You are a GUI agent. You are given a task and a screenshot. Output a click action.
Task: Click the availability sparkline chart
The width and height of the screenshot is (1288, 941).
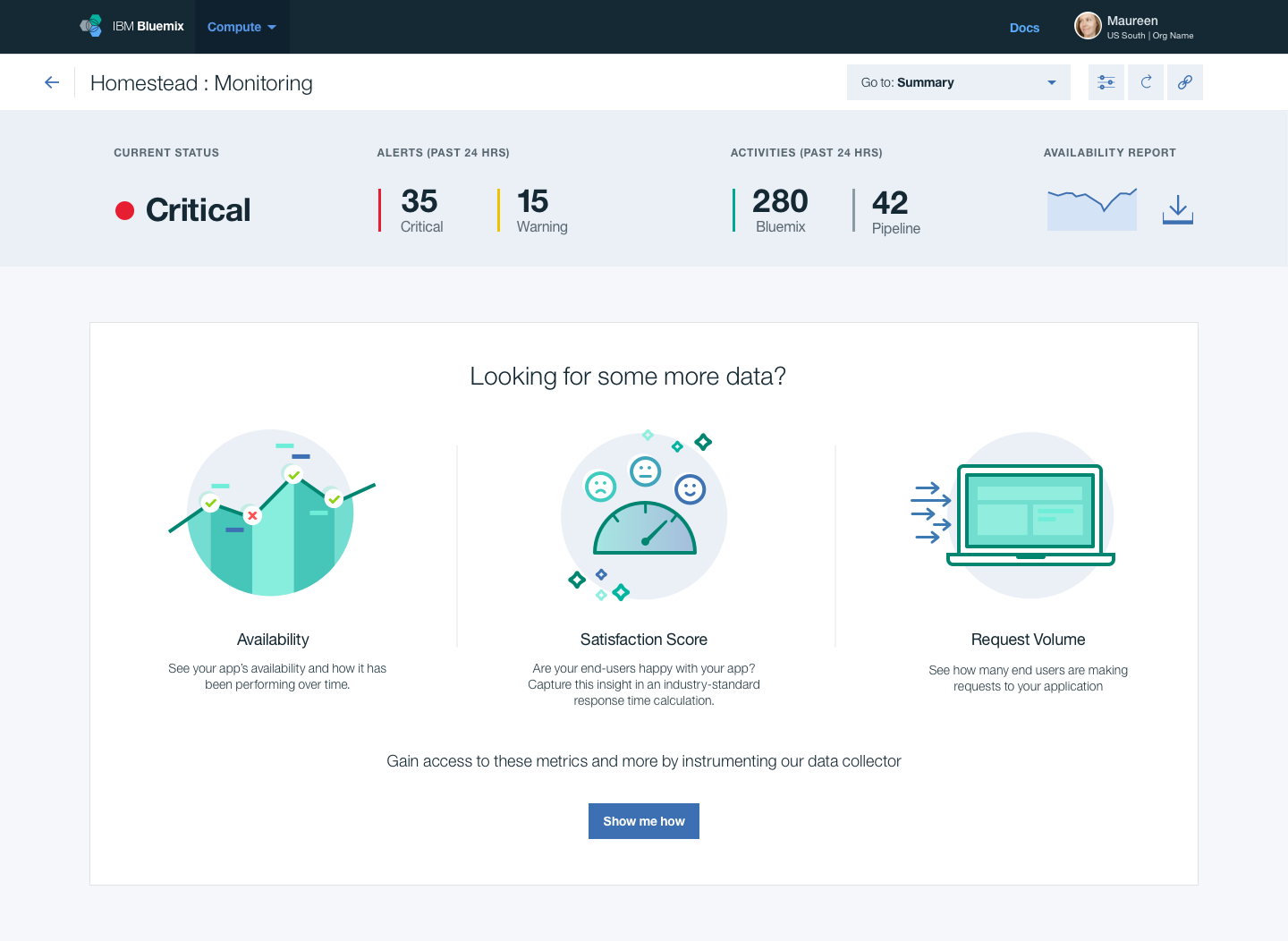pos(1091,208)
